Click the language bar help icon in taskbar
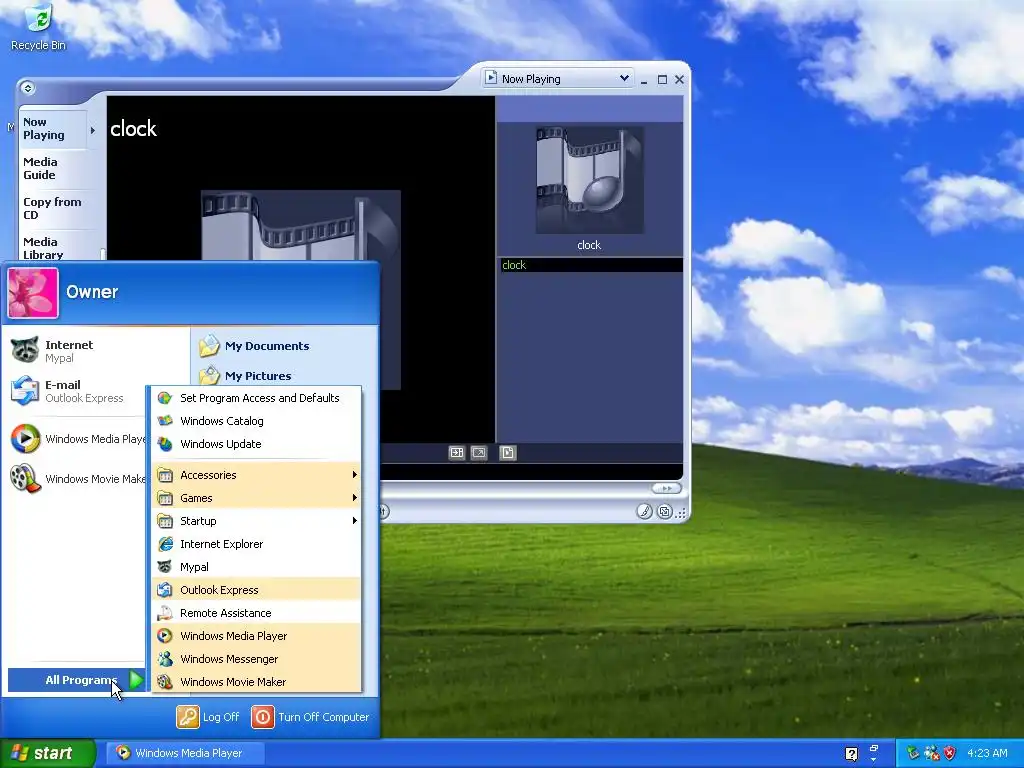 [851, 754]
